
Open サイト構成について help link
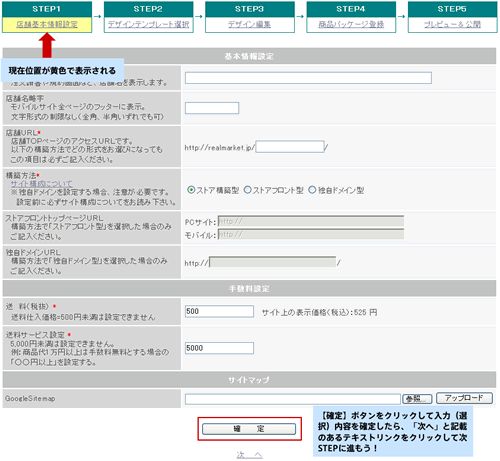click(x=41, y=184)
